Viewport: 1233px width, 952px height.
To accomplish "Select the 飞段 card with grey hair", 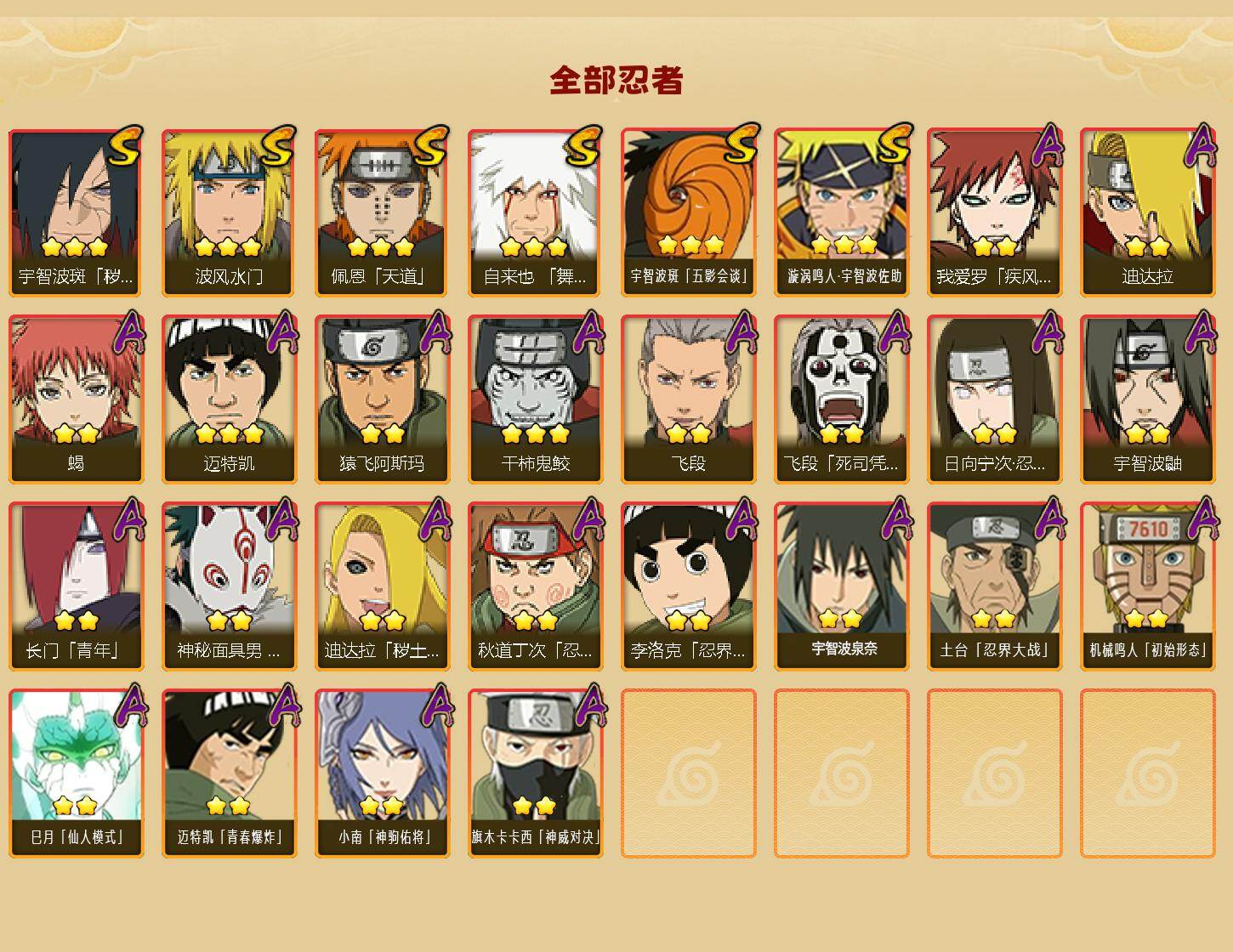I will tap(689, 399).
